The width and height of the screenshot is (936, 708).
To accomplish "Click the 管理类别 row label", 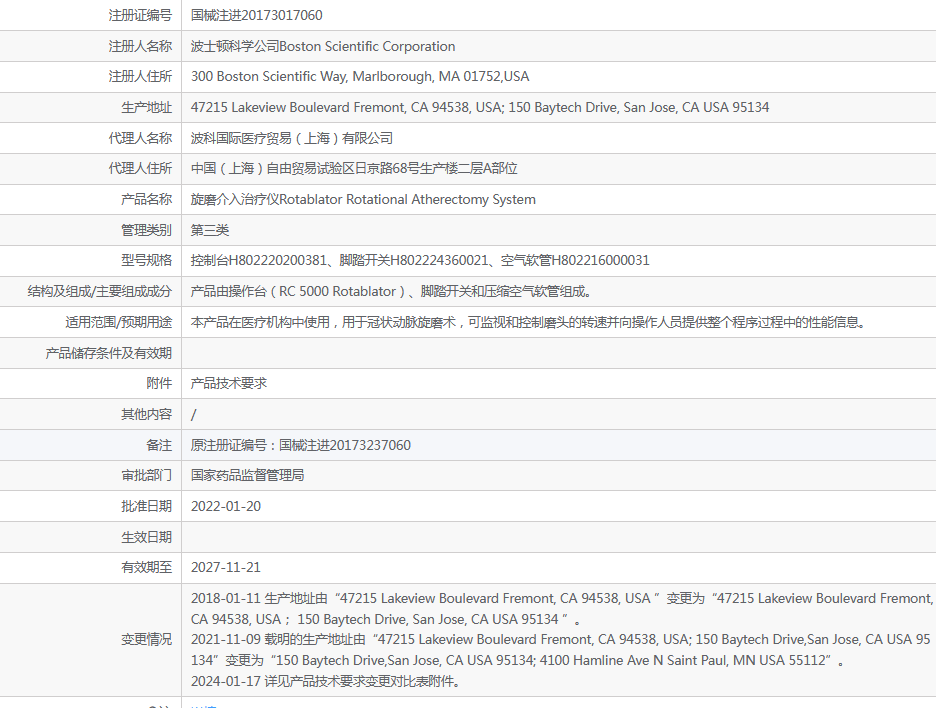I will (146, 230).
